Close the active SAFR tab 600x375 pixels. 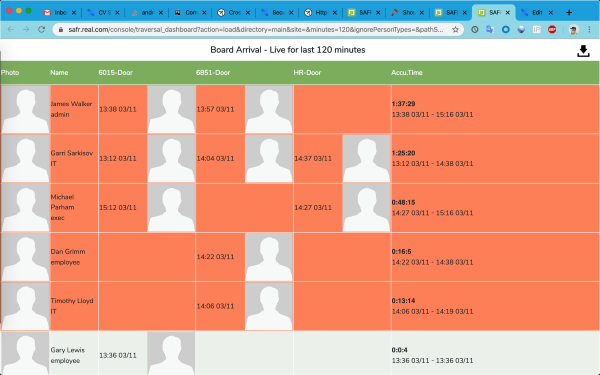pyautogui.click(x=508, y=13)
